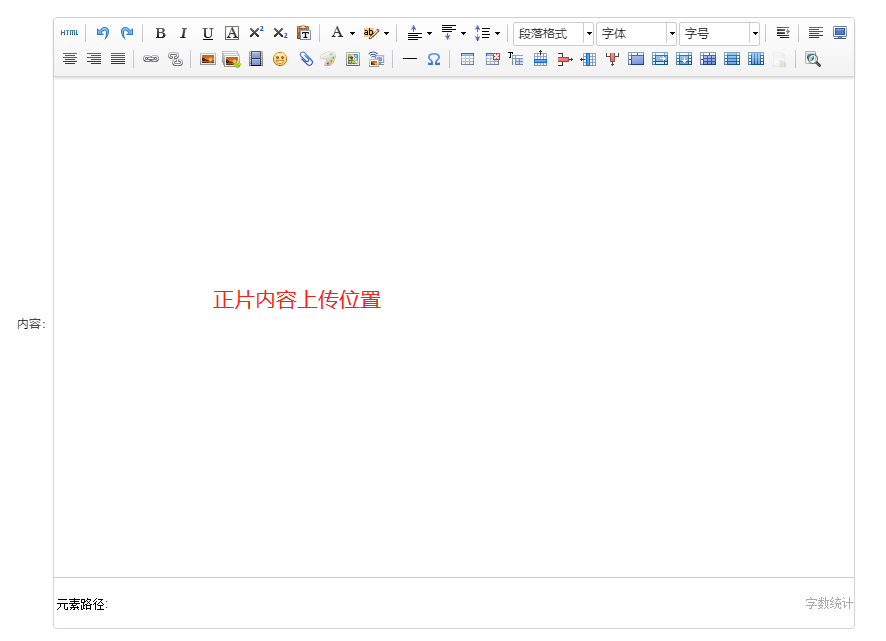
Task: Toggle the character border icon
Action: [232, 33]
